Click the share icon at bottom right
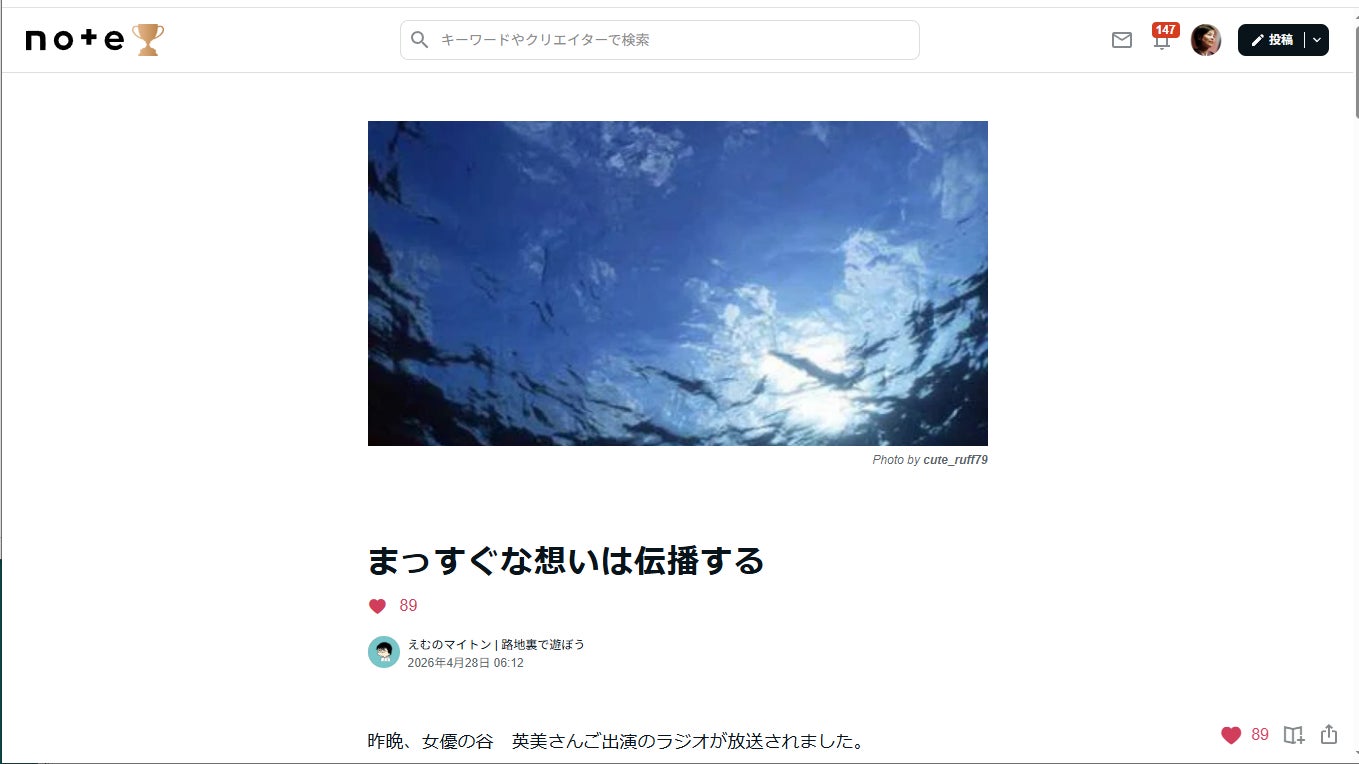The image size is (1359, 764). point(1329,735)
